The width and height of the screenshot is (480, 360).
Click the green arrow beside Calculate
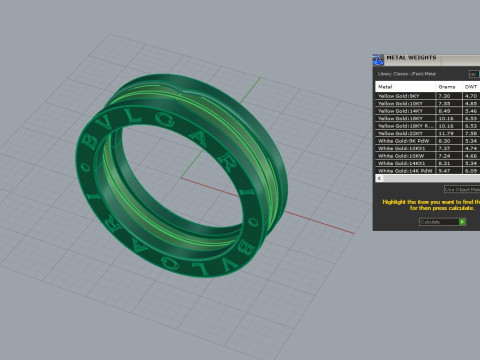[462, 222]
